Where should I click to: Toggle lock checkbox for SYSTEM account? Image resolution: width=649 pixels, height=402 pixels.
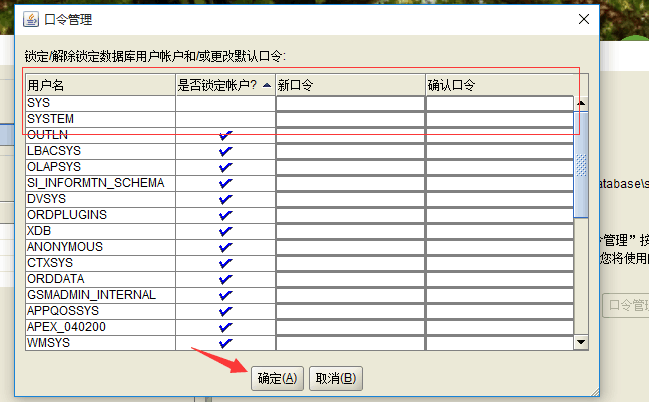tap(226, 120)
